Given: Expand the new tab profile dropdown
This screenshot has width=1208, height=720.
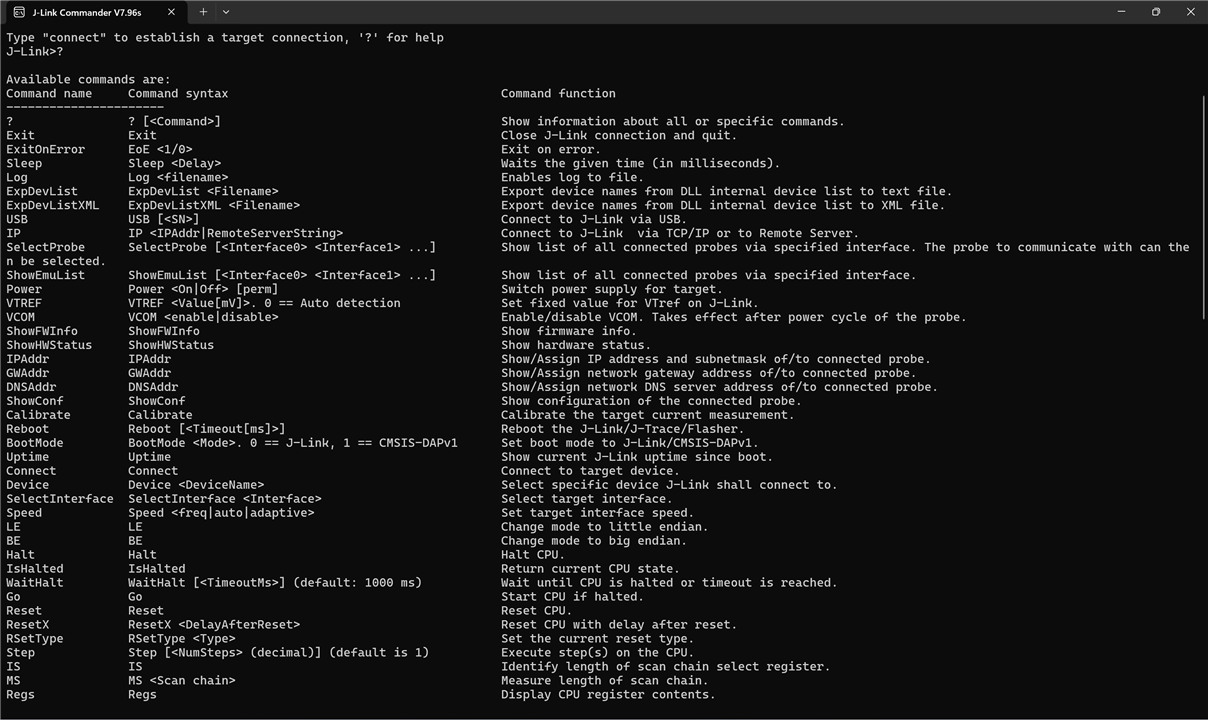Looking at the screenshot, I should click(x=226, y=12).
